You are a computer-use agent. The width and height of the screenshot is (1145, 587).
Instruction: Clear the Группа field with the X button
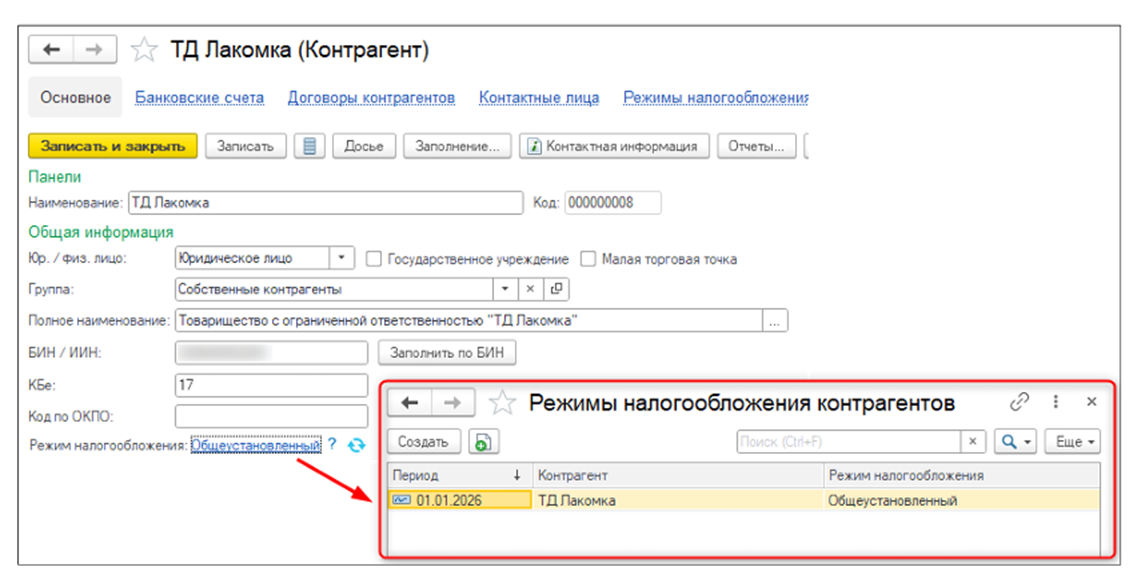point(530,289)
